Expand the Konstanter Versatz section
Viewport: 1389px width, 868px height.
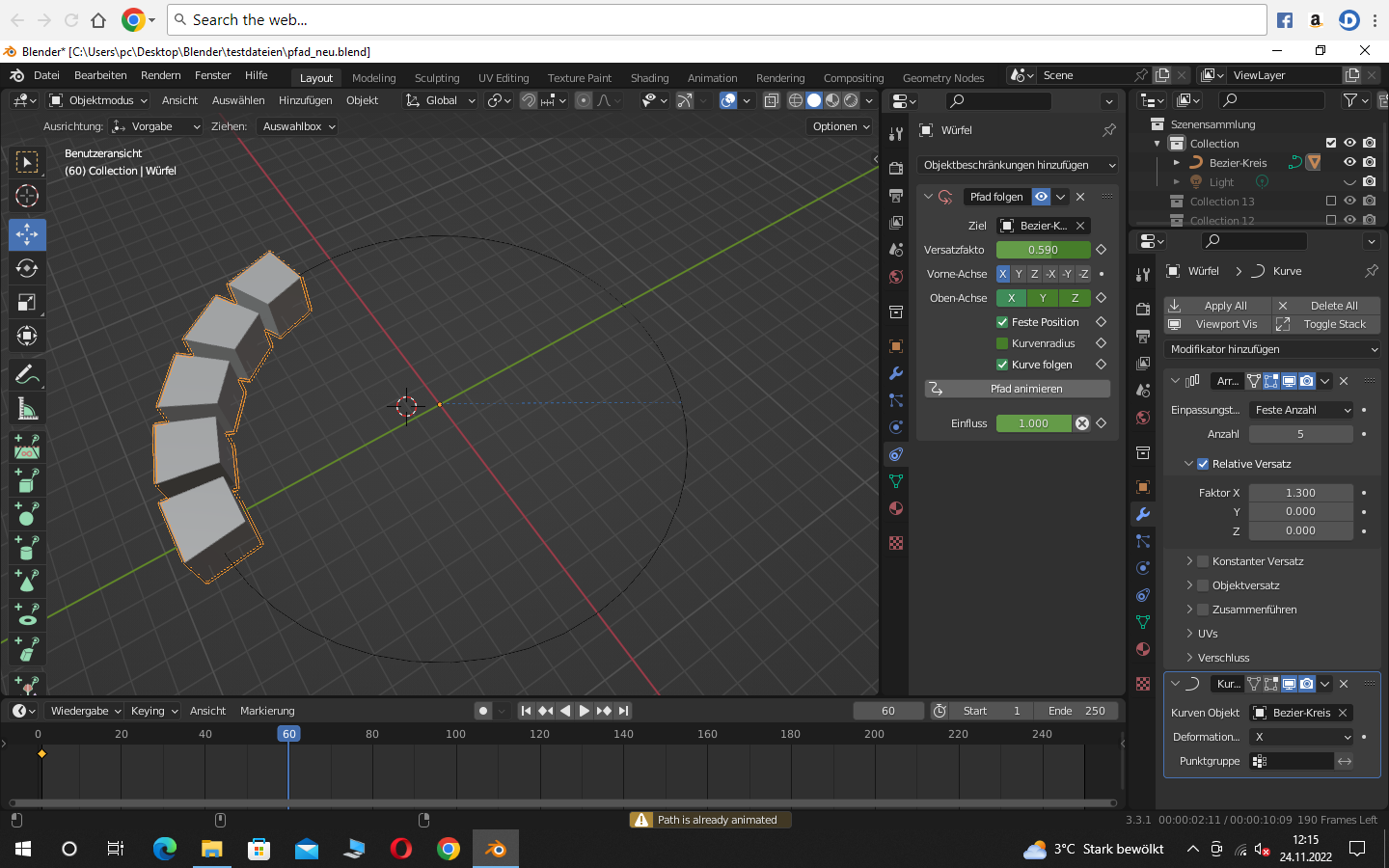1188,561
